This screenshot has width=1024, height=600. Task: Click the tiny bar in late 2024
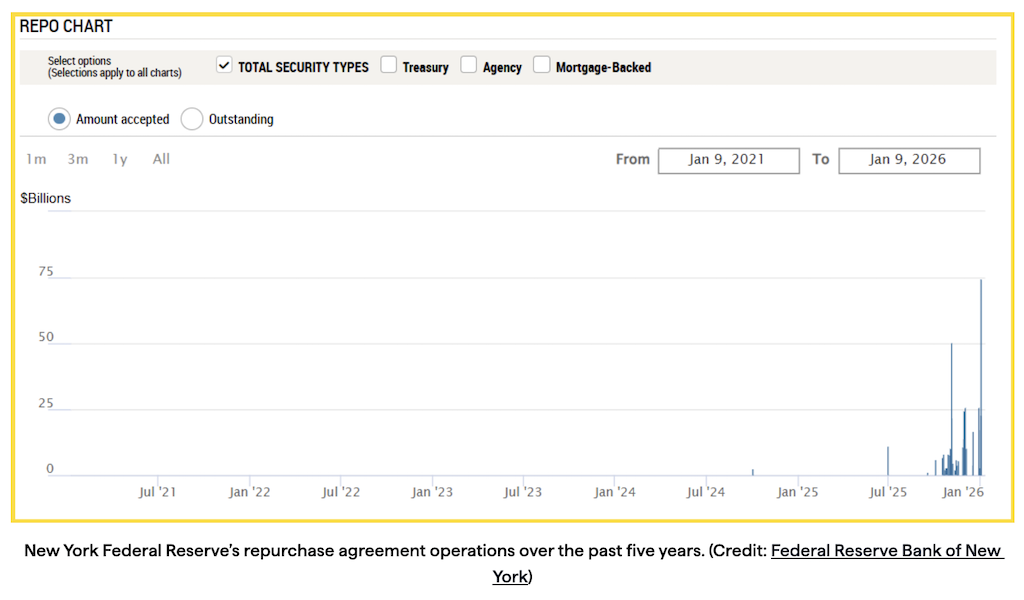[x=753, y=472]
